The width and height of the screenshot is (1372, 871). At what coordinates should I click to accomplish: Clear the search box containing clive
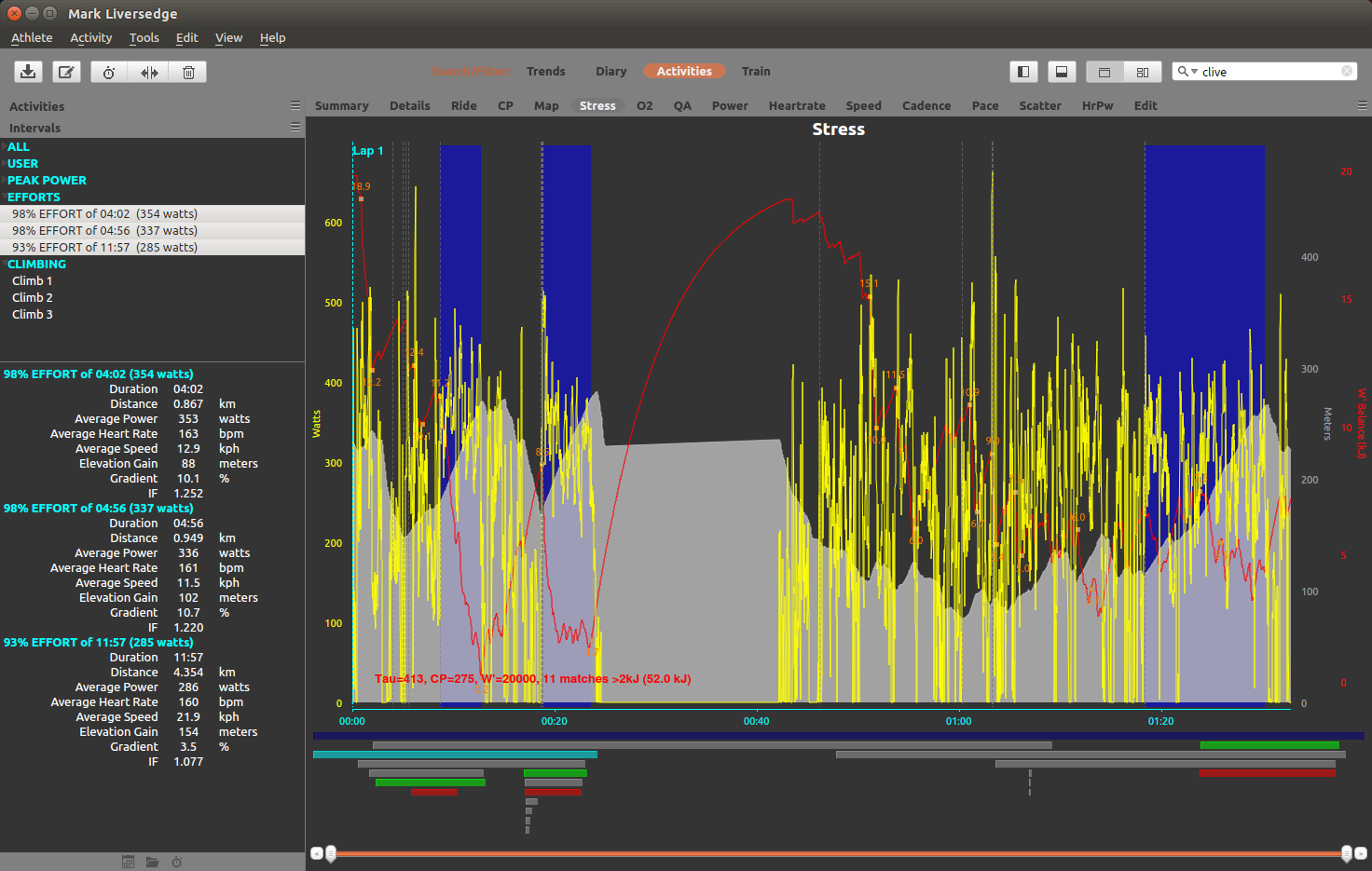tap(1347, 71)
